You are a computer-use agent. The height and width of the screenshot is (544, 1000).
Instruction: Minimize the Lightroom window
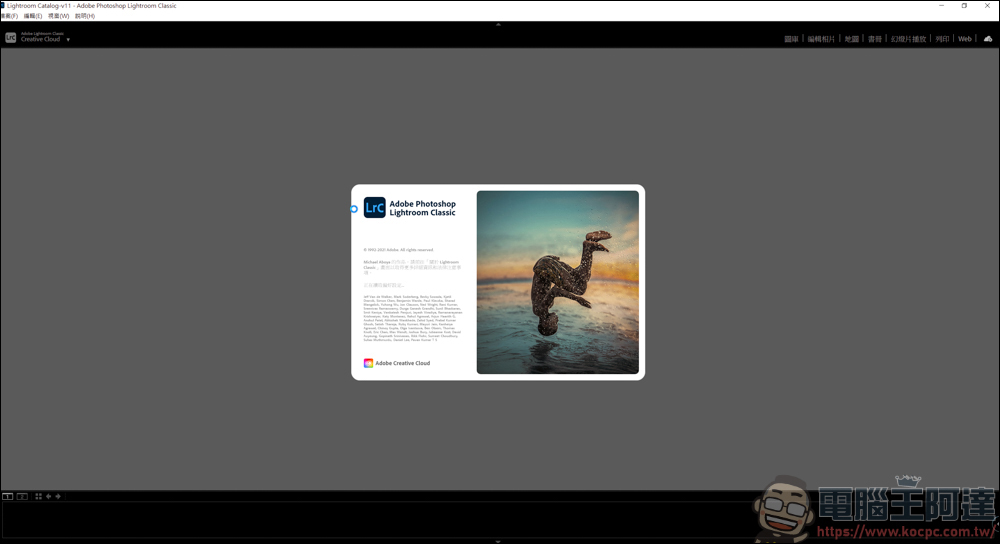pos(941,6)
